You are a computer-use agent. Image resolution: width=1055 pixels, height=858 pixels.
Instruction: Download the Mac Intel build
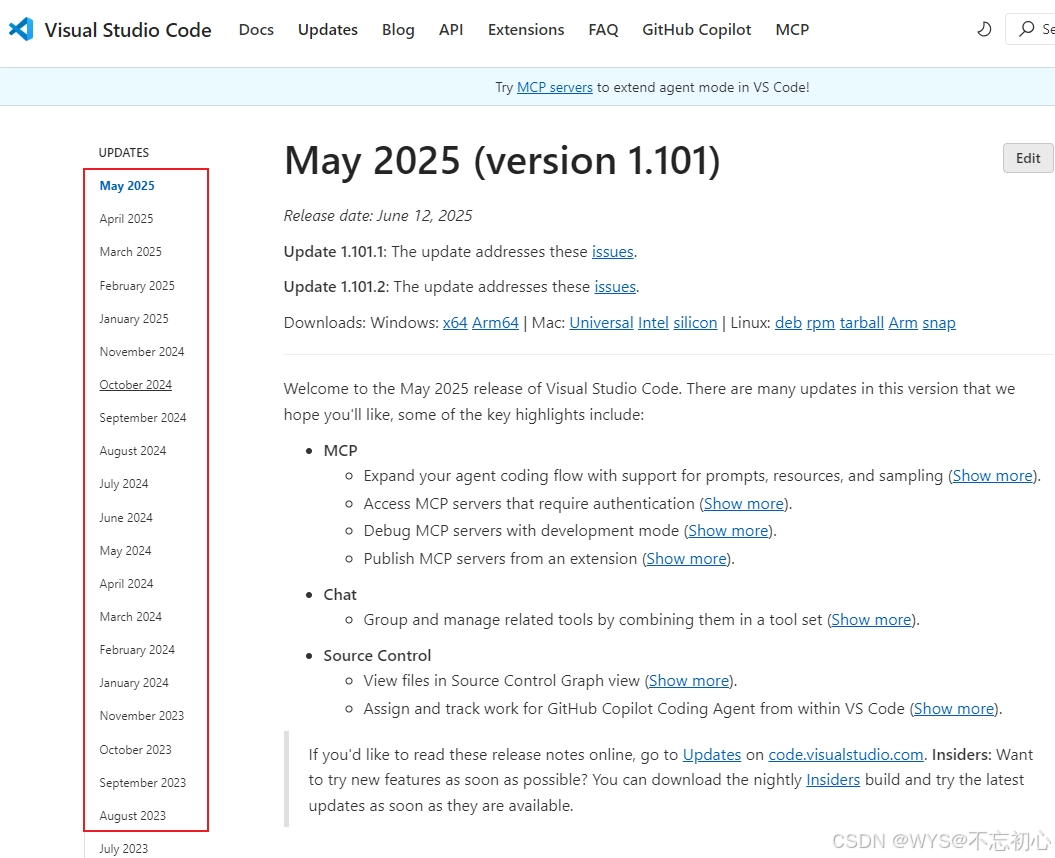(x=653, y=323)
